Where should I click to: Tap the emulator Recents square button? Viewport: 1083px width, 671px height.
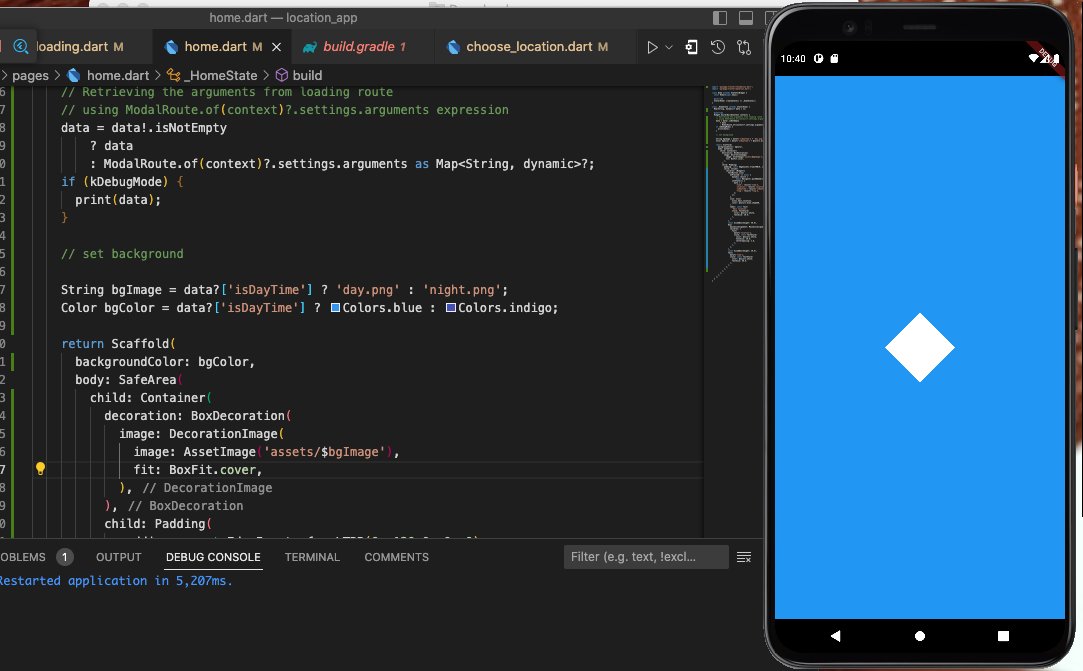pyautogui.click(x=1003, y=636)
